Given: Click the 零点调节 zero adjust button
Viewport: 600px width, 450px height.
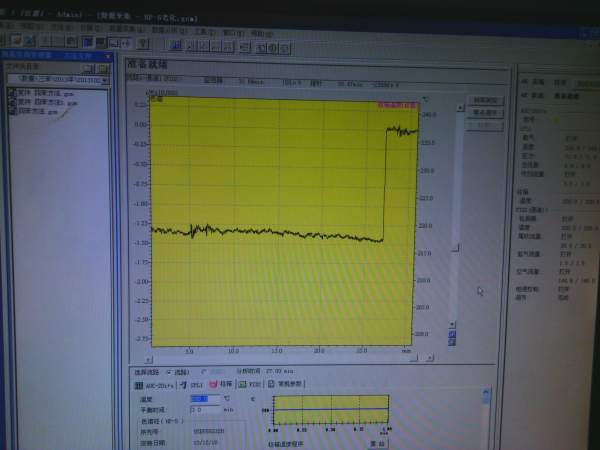Looking at the screenshot, I should click(x=485, y=112).
